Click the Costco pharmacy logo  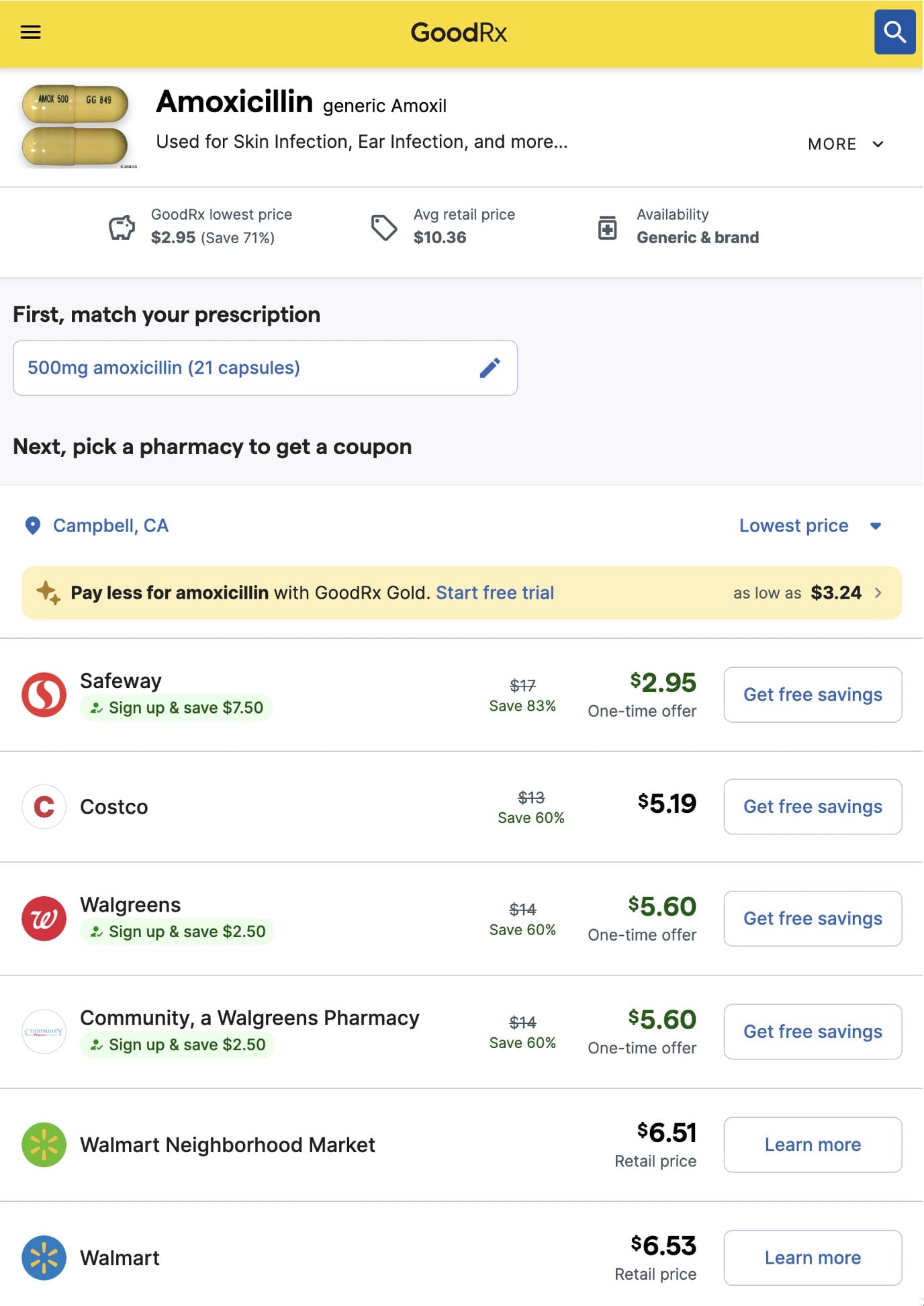44,806
